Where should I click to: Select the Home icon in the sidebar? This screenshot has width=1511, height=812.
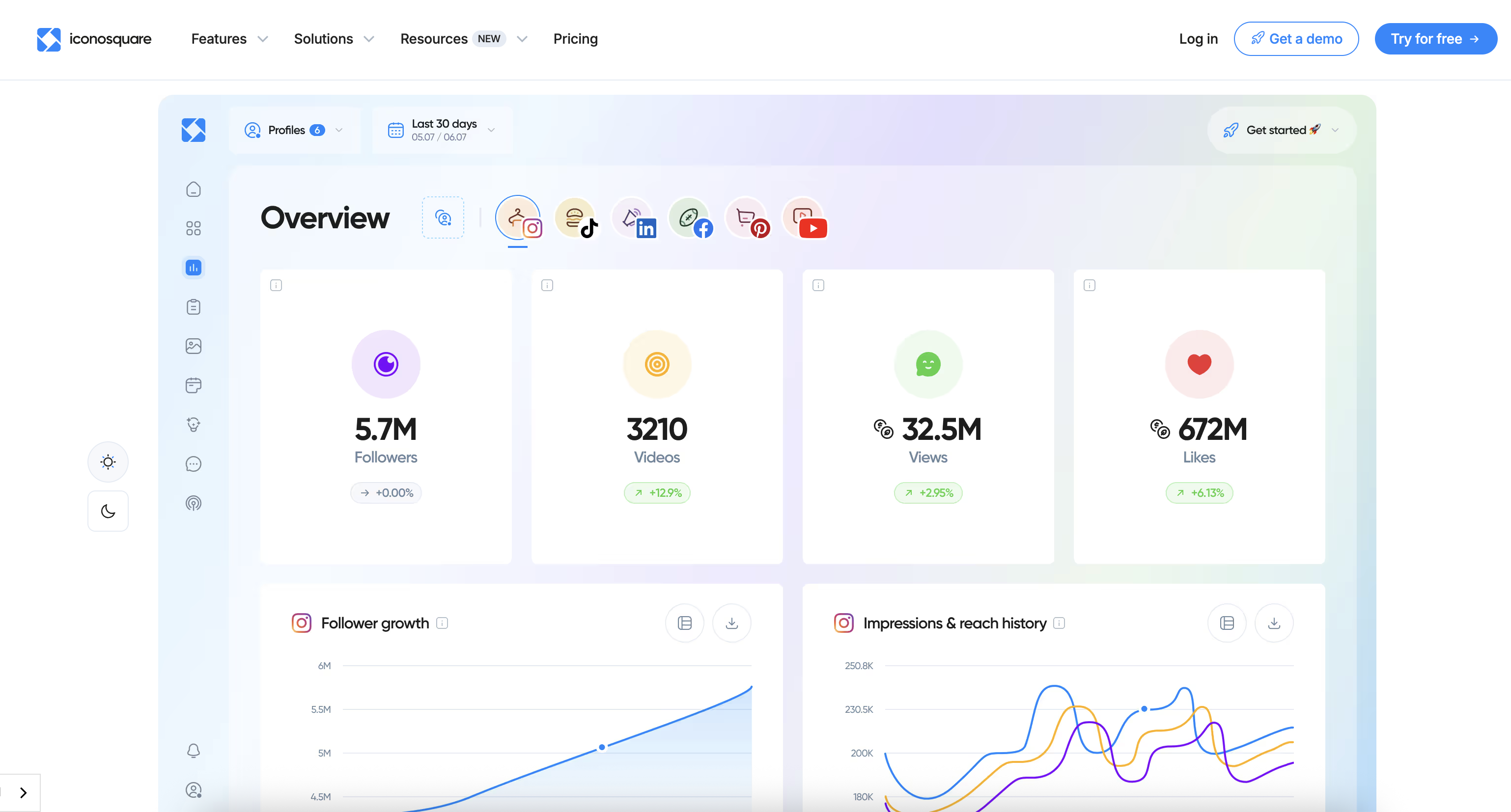click(x=194, y=189)
